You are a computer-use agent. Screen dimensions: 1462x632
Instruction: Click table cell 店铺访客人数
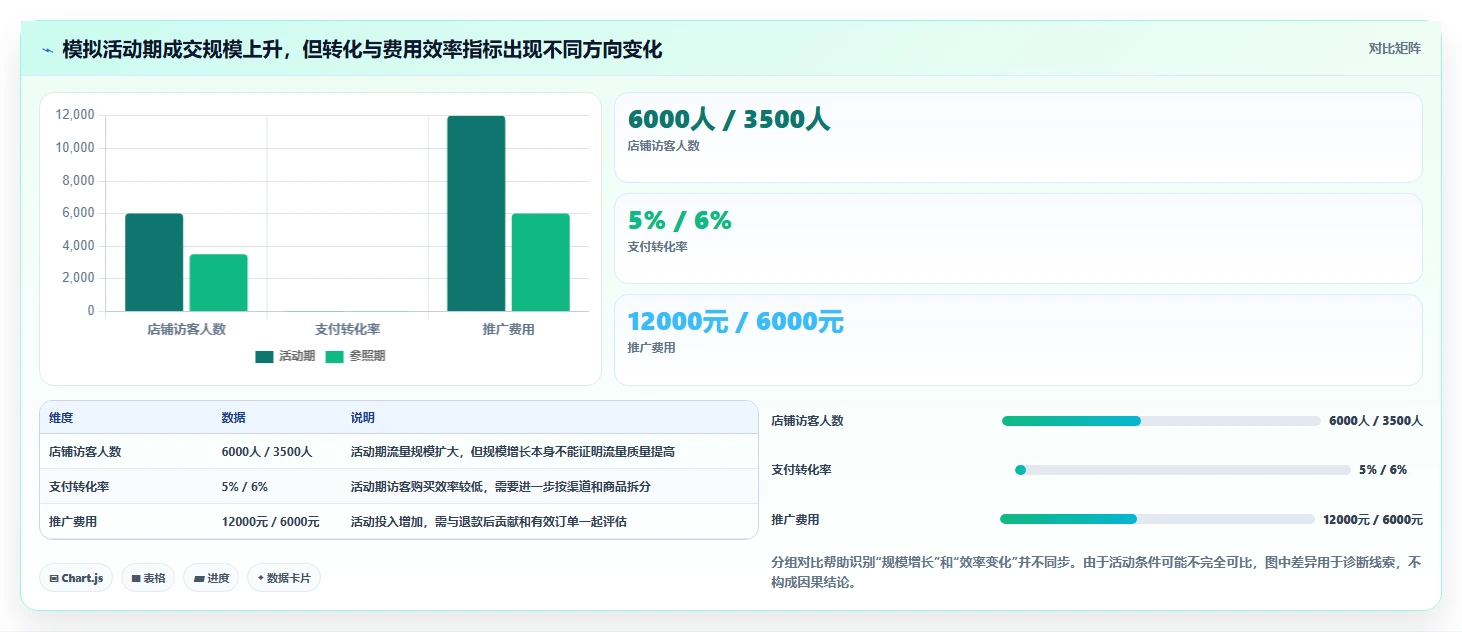[x=85, y=452]
